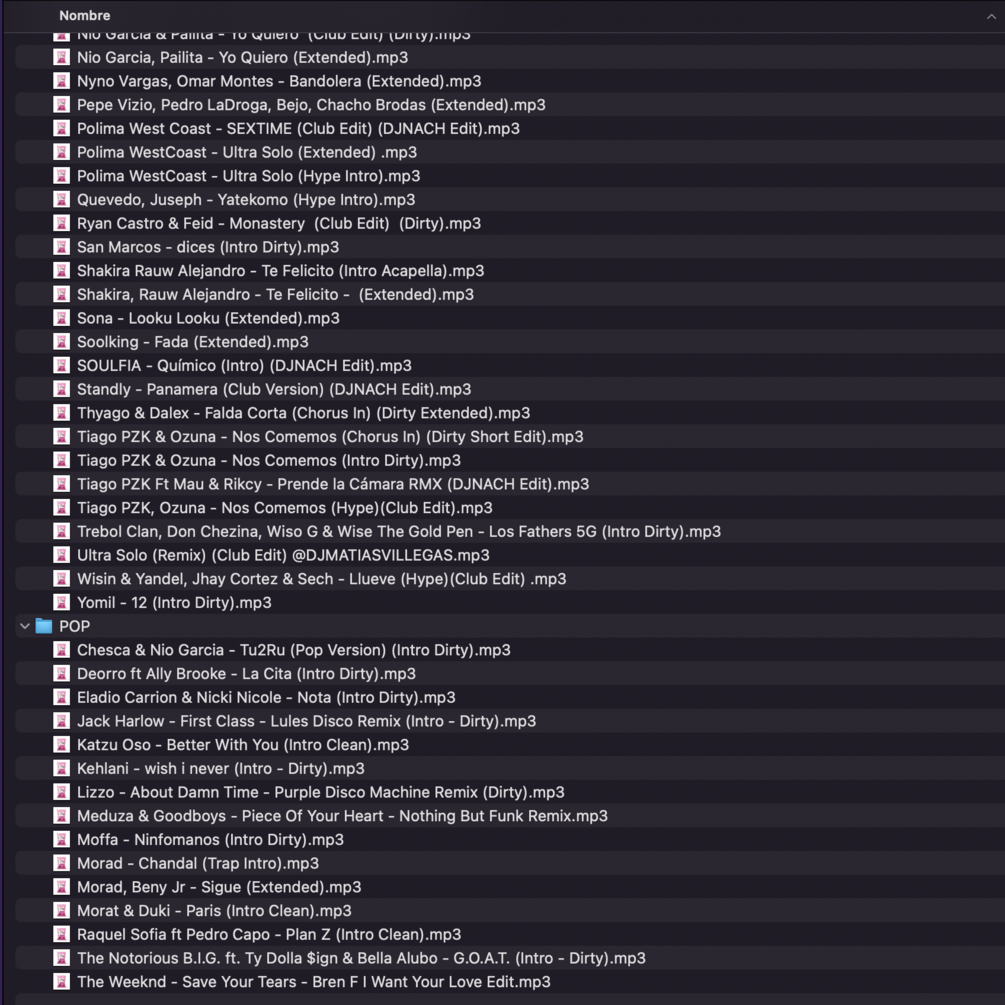
Task: Click mp3 icon of Standly Panamera
Action: [62, 390]
